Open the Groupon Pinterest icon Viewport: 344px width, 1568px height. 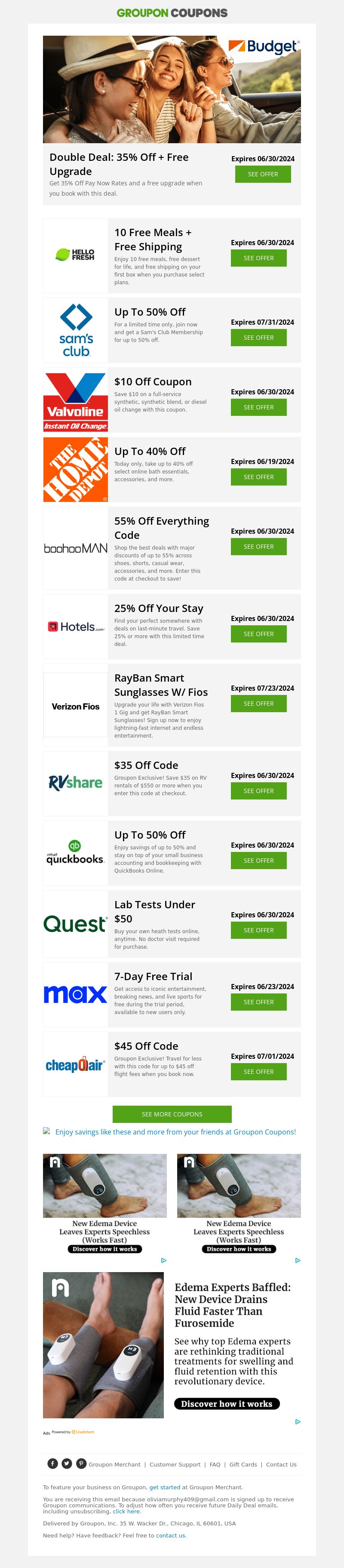[x=81, y=1463]
